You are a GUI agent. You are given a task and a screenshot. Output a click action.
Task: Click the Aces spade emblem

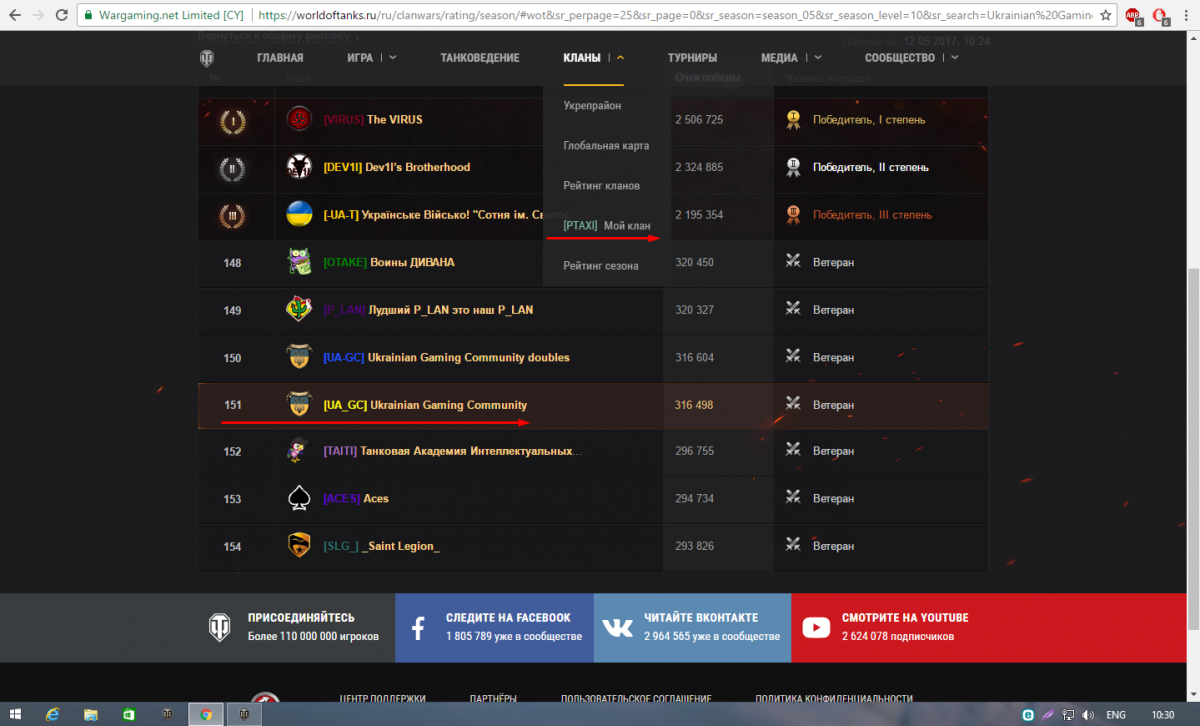(x=298, y=498)
